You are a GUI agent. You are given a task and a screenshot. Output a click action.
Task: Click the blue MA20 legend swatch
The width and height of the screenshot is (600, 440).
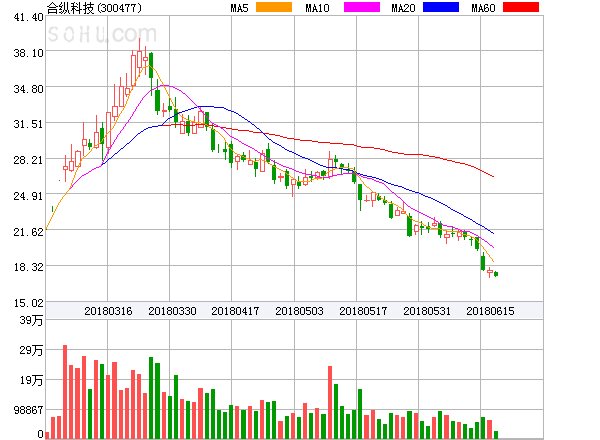pos(441,8)
